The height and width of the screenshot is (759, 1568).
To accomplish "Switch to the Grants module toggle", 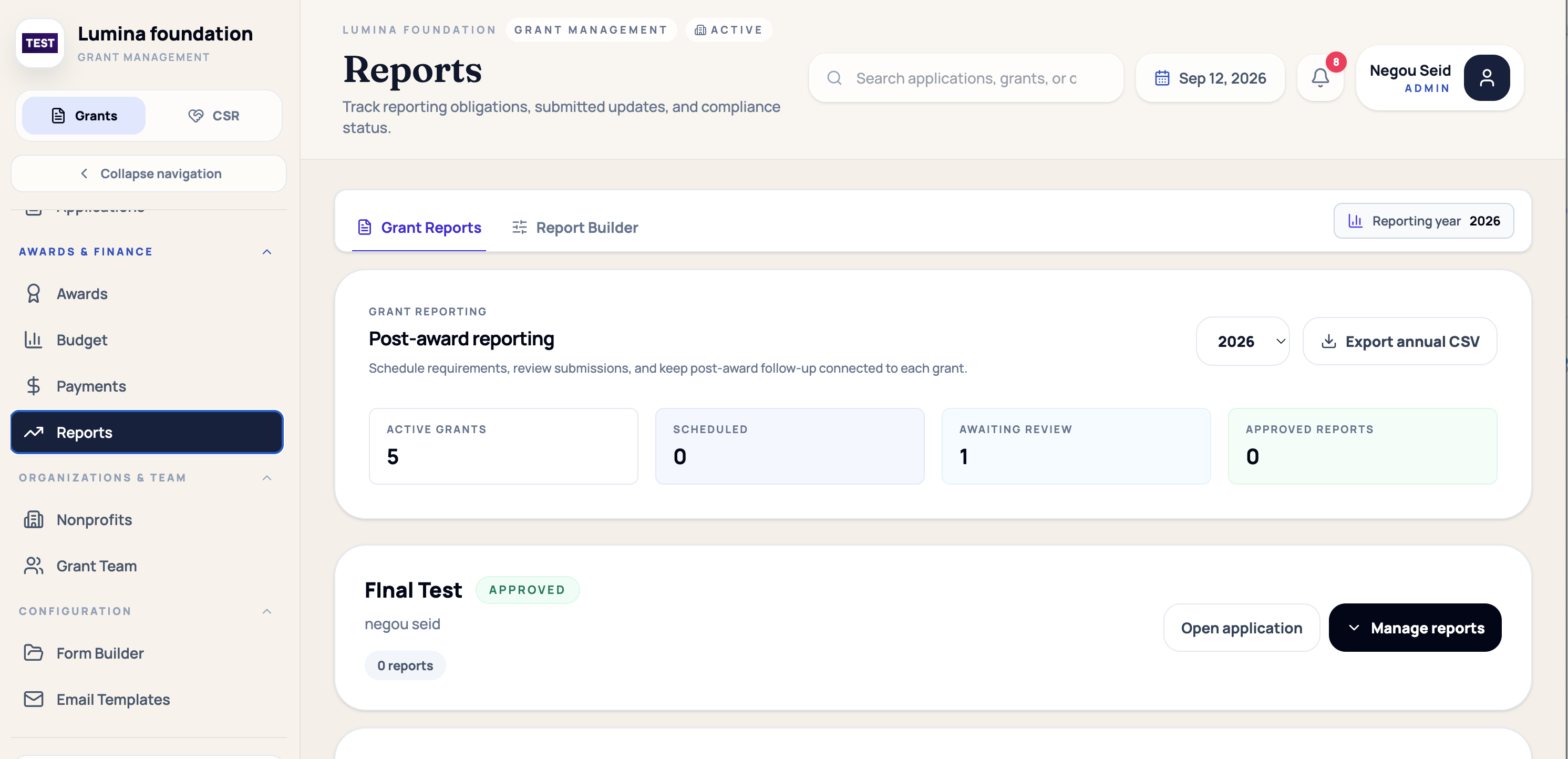I will click(84, 116).
